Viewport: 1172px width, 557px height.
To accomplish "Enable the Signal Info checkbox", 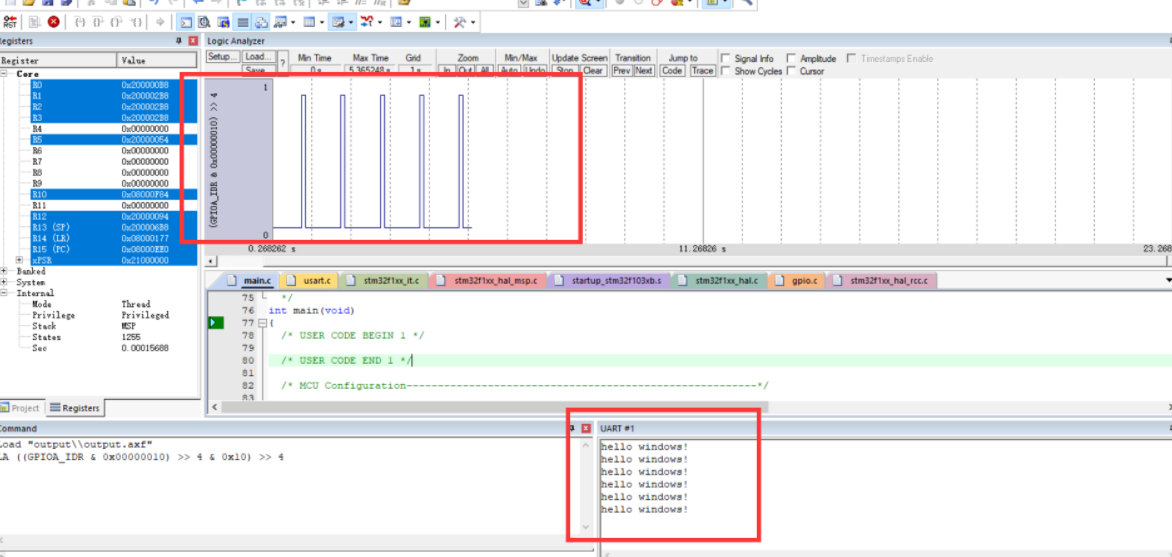I will [x=725, y=58].
